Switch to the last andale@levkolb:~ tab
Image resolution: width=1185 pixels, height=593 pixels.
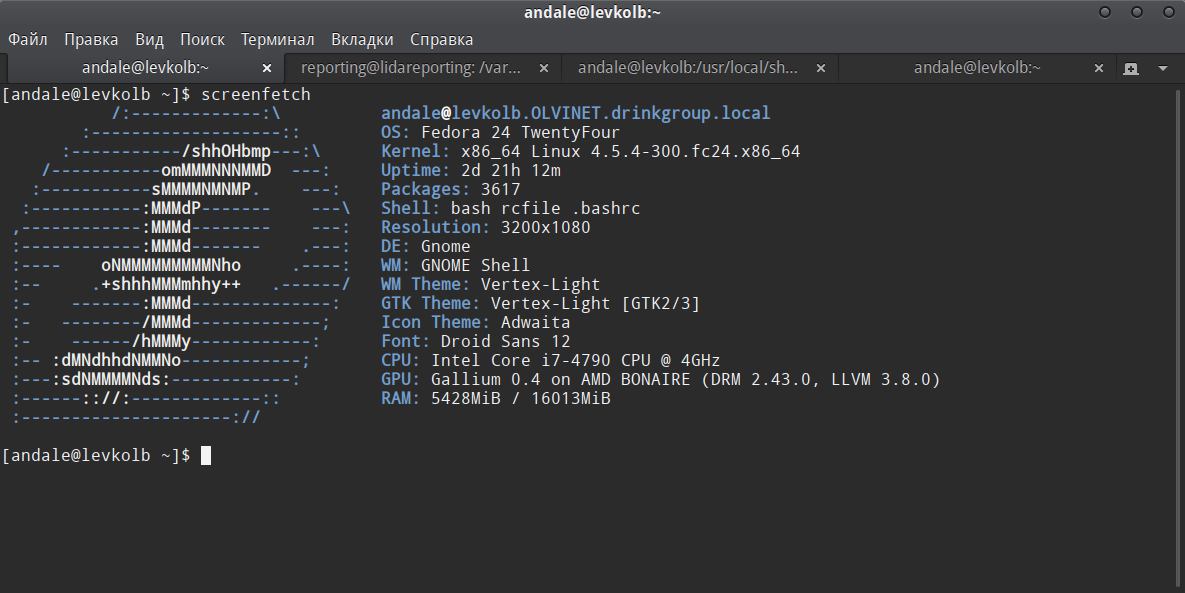(977, 68)
